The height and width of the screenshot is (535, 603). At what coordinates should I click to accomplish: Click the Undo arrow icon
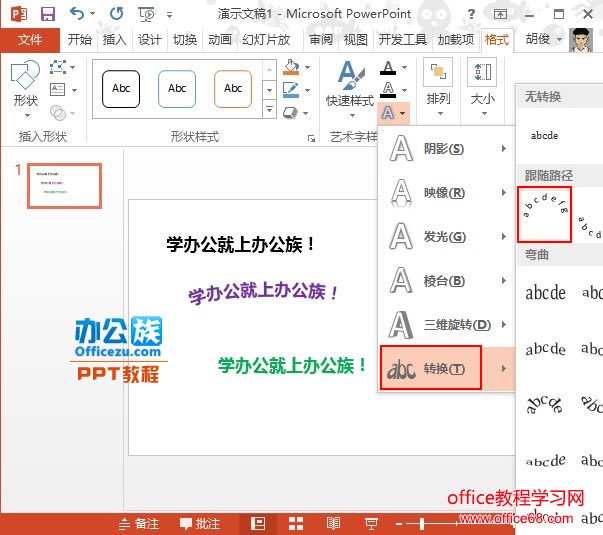[x=77, y=14]
